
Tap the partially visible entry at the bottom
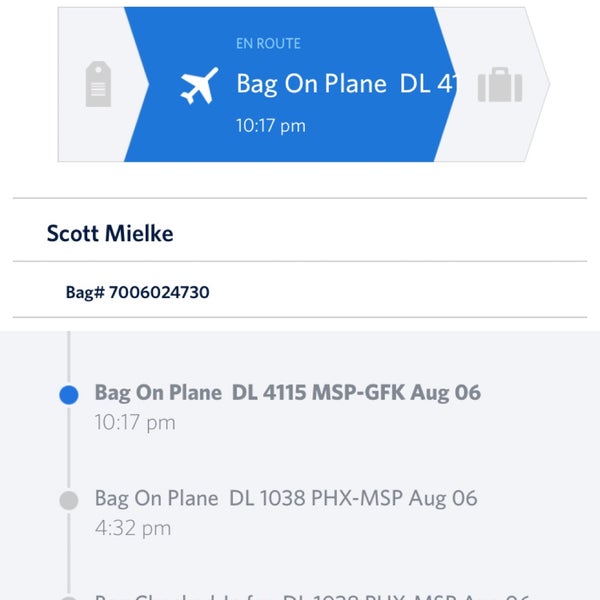(x=310, y=595)
